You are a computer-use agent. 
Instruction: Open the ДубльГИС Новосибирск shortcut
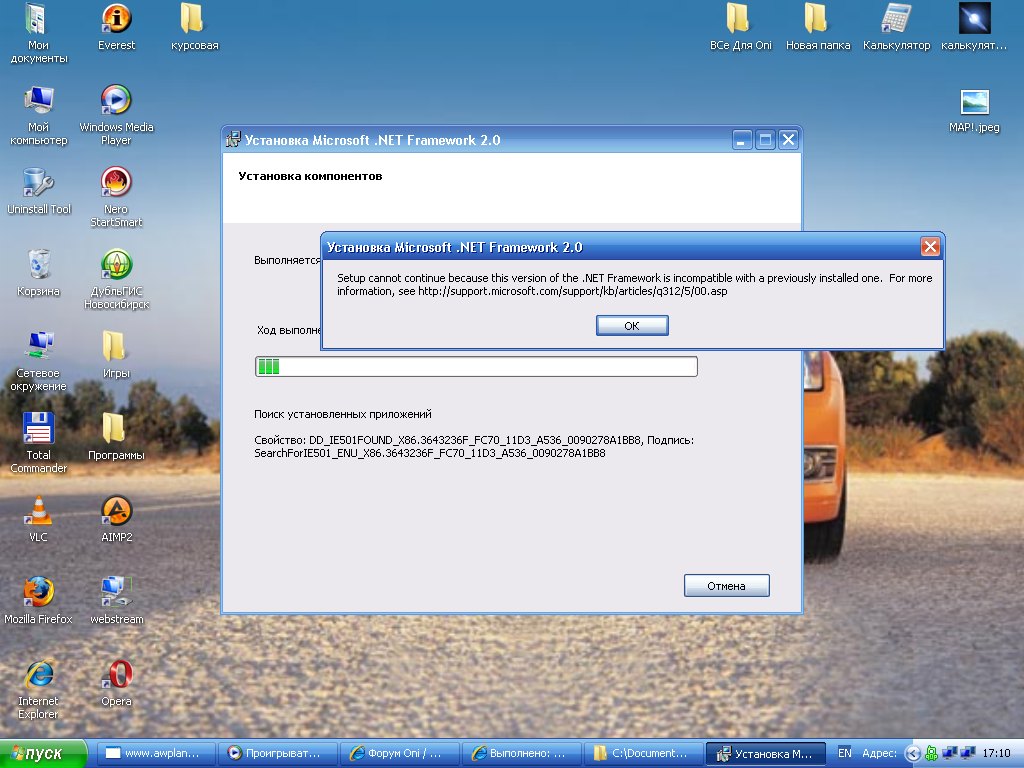116,266
